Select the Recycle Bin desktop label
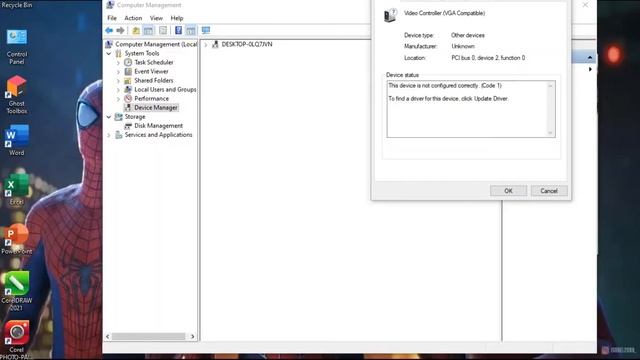Viewport: 640px width, 360px height. pyautogui.click(x=17, y=5)
